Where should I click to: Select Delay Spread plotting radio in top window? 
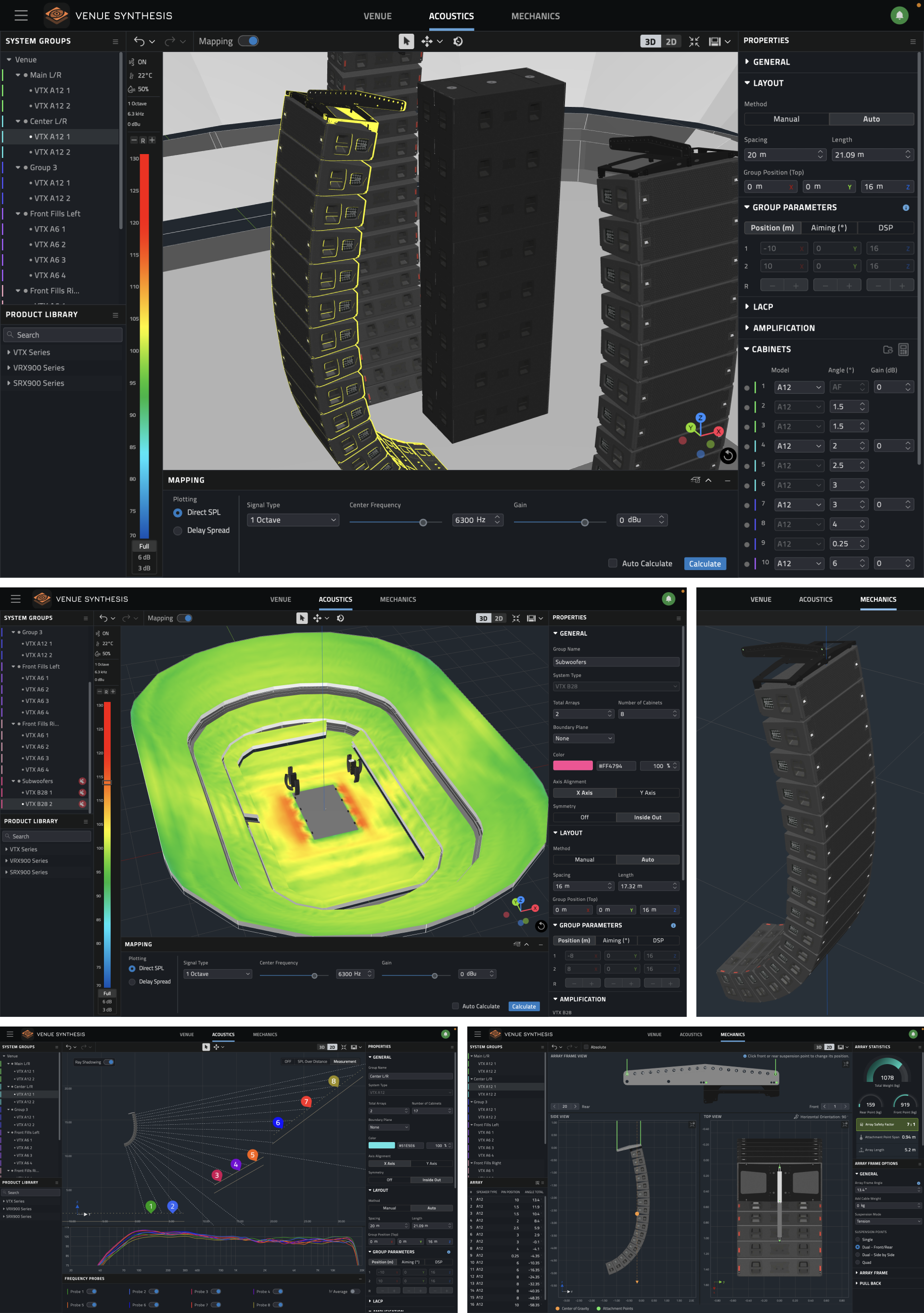point(178,531)
